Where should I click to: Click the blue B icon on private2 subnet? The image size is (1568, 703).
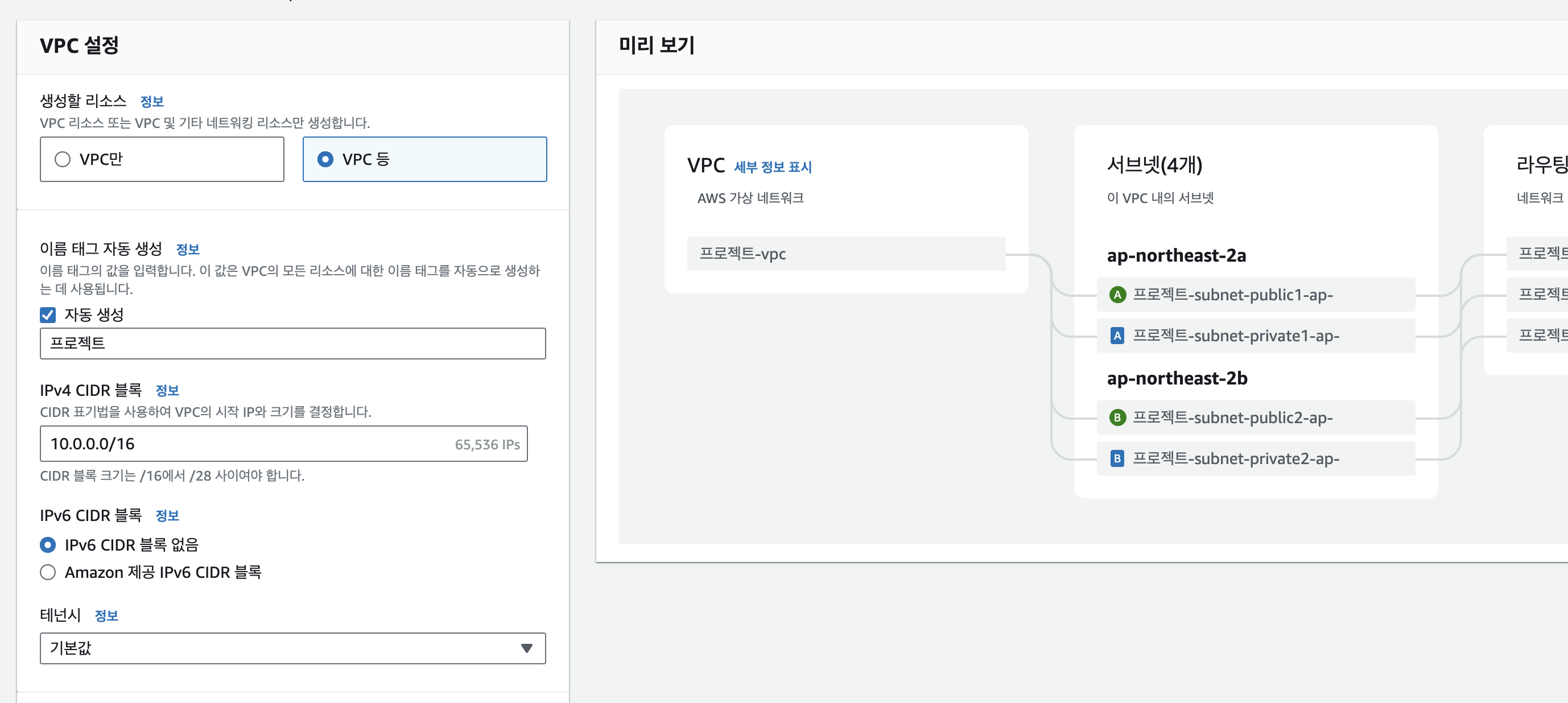click(1117, 458)
